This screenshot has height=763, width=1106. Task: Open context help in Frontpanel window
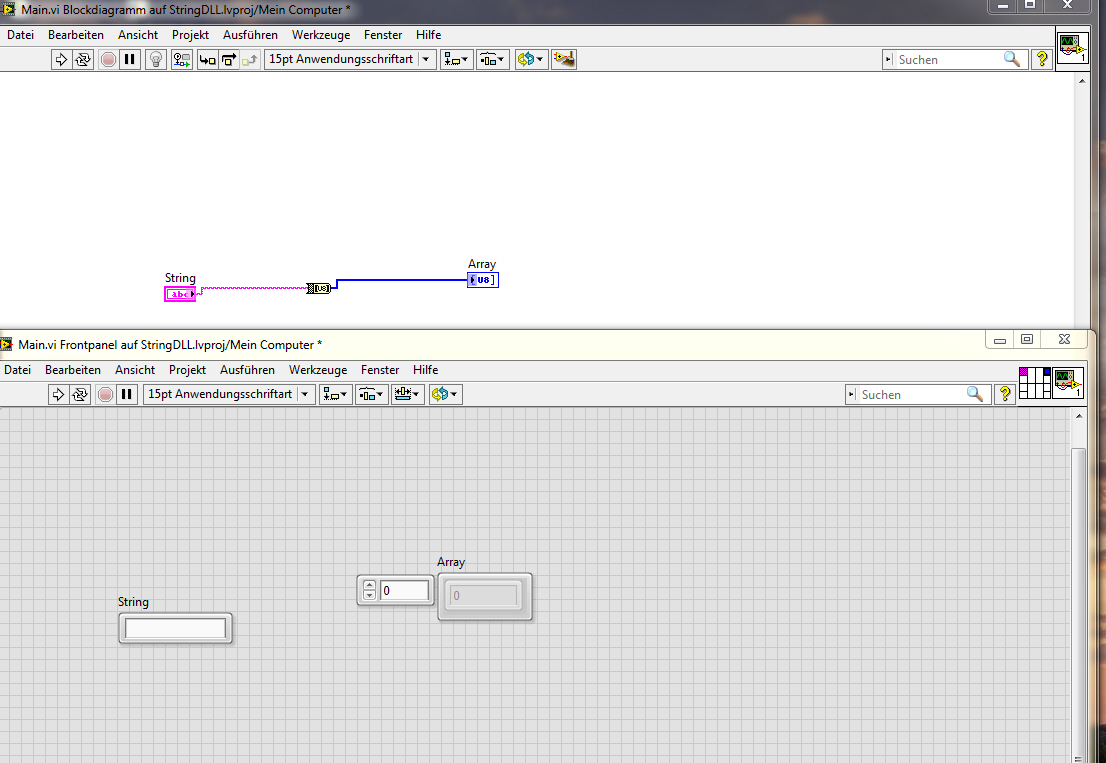(1005, 394)
